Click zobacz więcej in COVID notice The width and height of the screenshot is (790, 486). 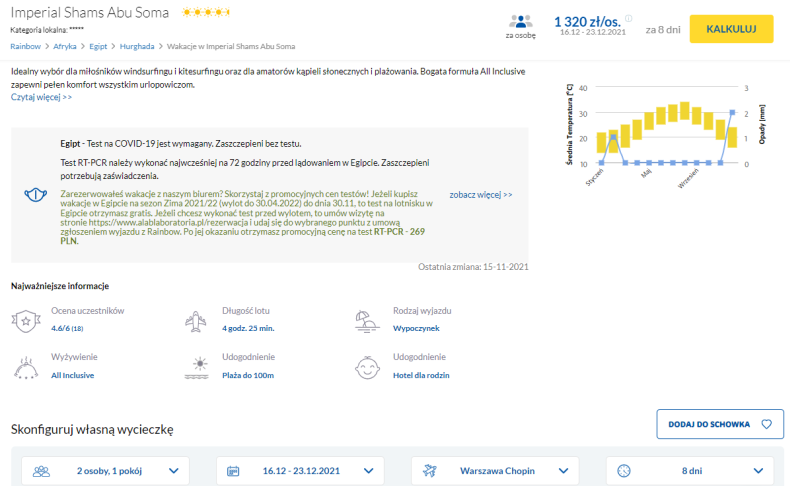tap(480, 194)
